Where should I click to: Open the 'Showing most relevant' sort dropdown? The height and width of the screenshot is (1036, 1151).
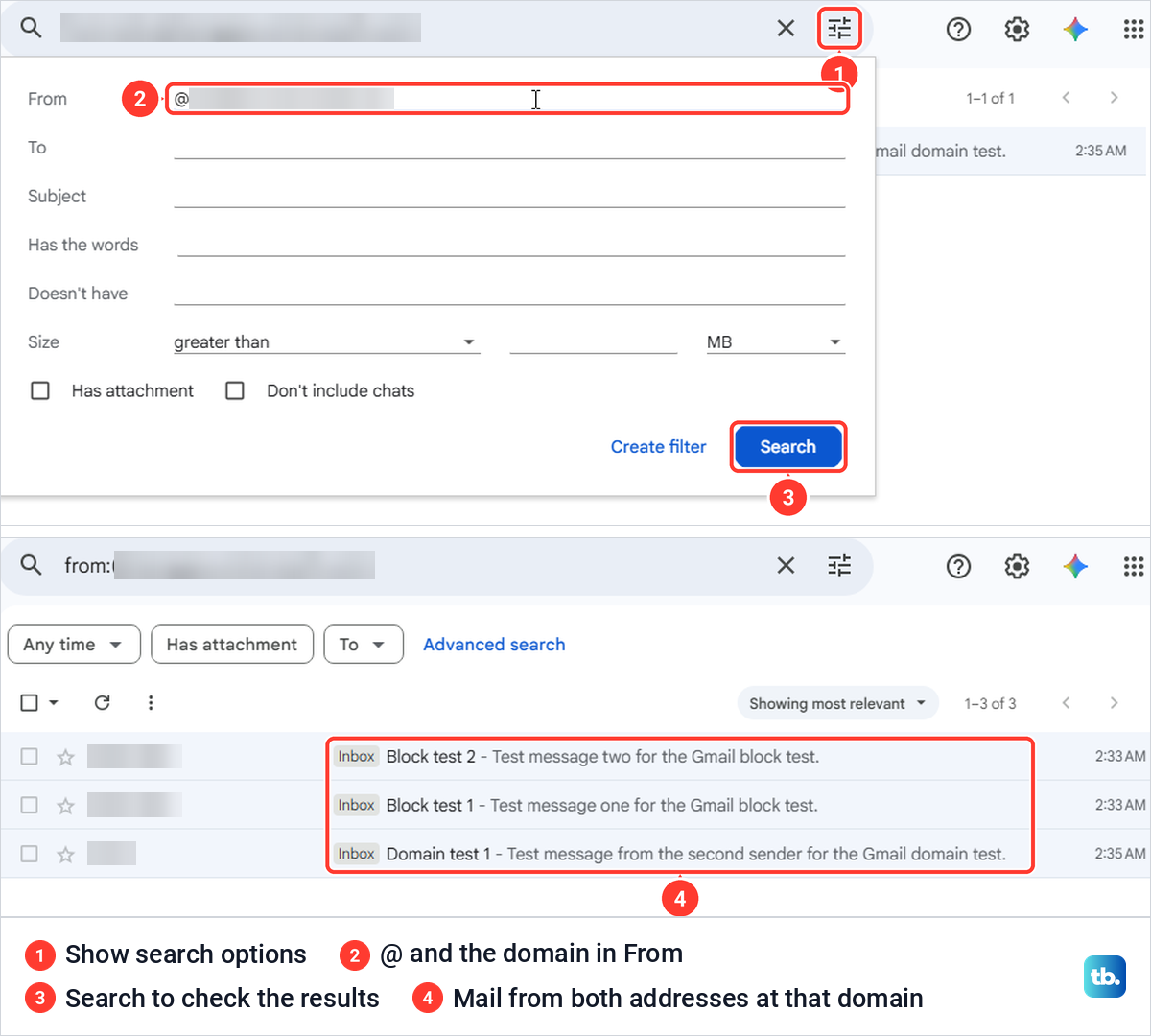point(837,703)
